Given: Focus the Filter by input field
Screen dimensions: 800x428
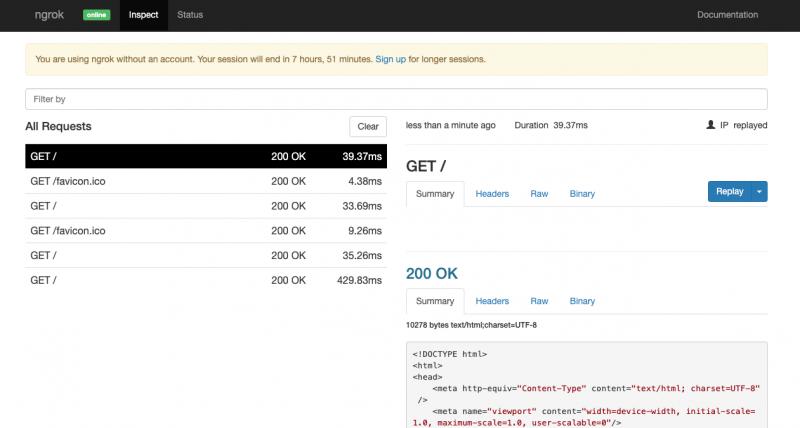Looking at the screenshot, I should [x=396, y=99].
